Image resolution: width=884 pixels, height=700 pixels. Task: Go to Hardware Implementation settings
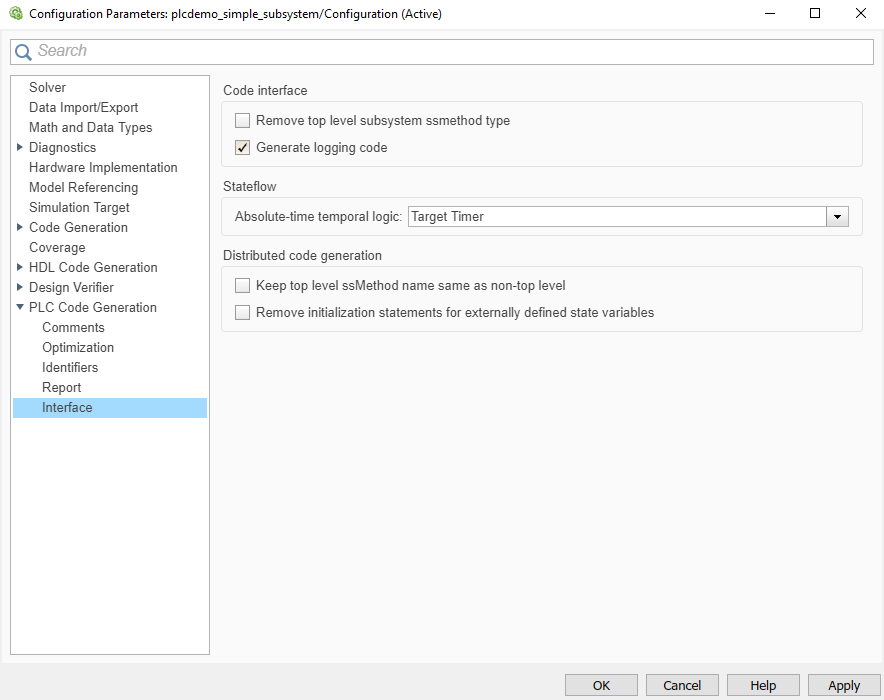pyautogui.click(x=103, y=168)
